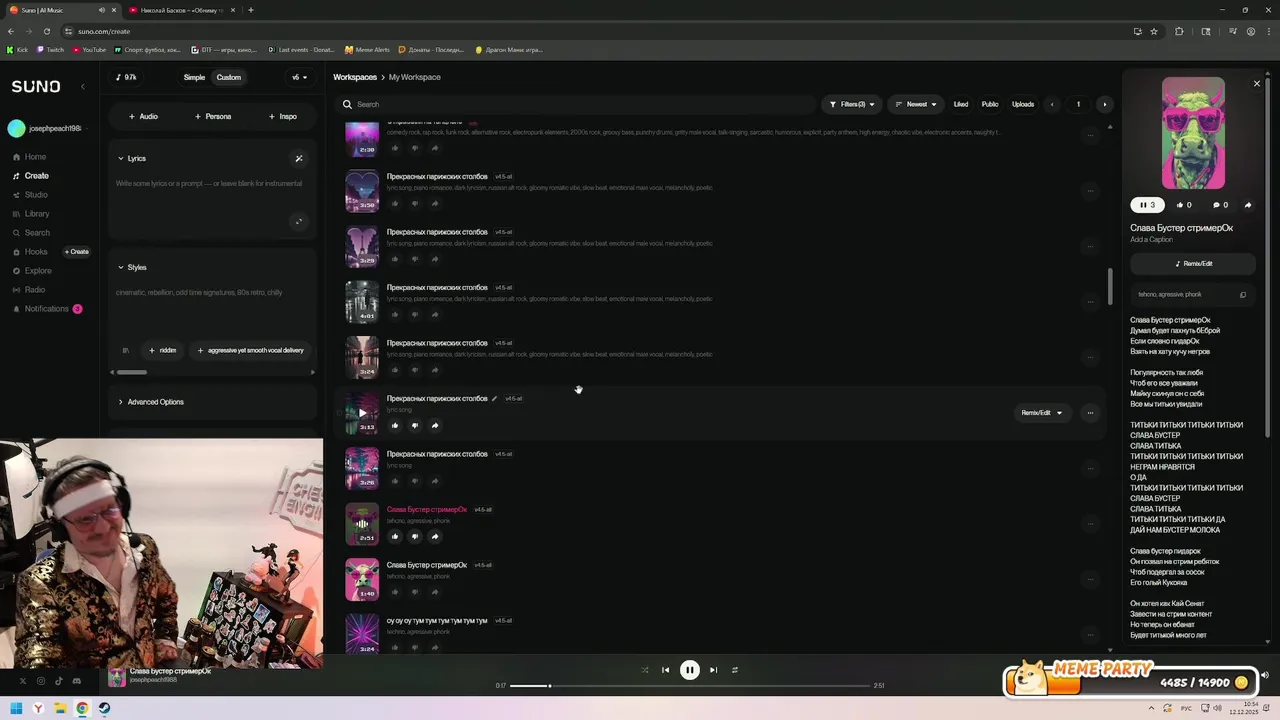Pause via the white button in details panel
The height and width of the screenshot is (720, 1280).
(1147, 205)
